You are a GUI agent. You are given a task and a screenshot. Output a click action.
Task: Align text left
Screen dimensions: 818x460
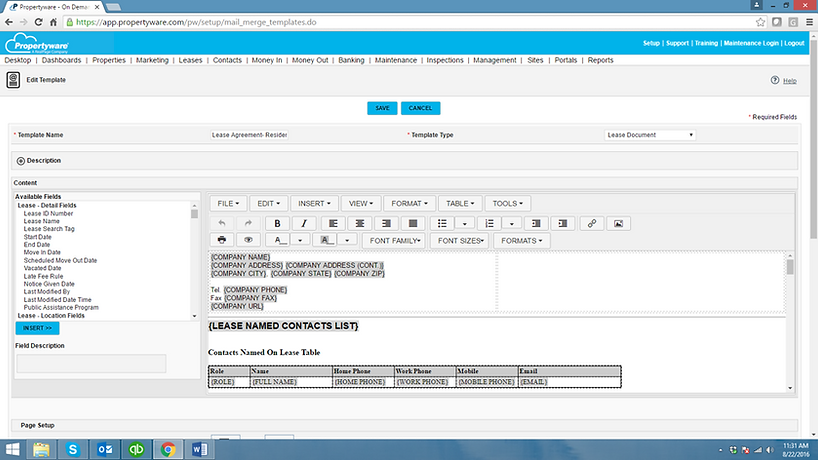point(333,223)
